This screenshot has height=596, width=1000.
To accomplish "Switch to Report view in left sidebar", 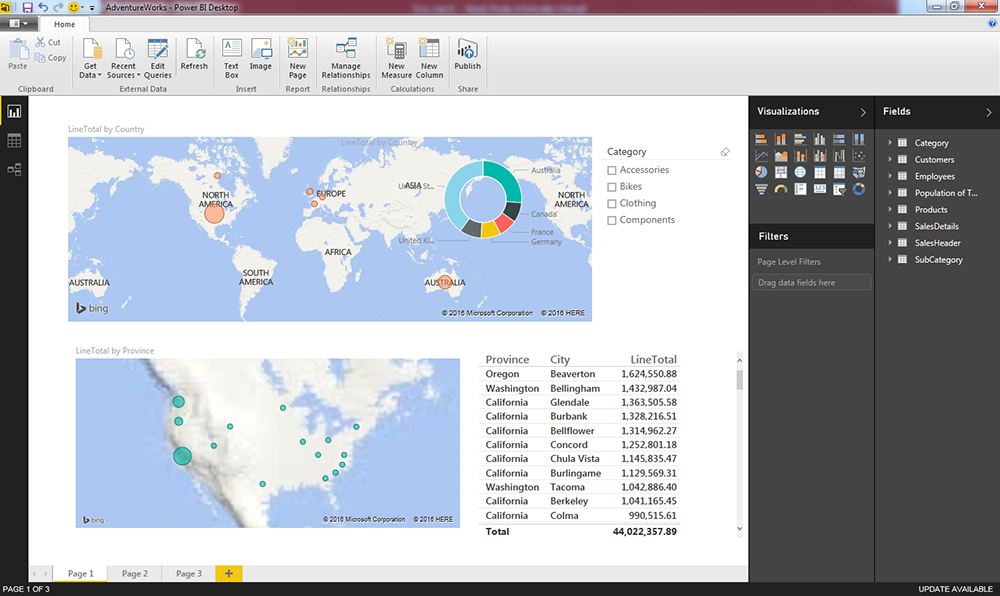I will 14,112.
